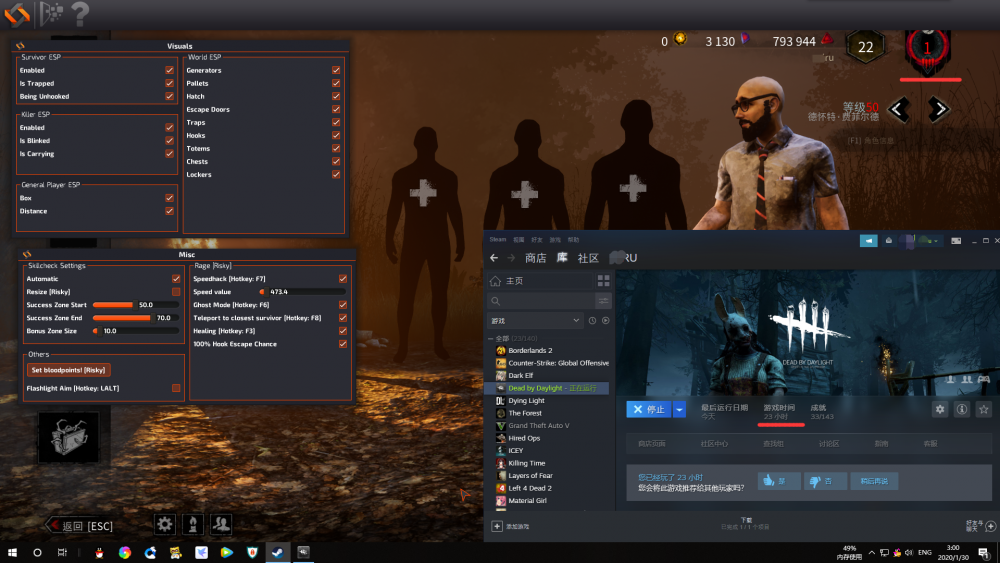Open the Steam home icon next to 主页
Viewport: 1000px width, 563px height.
pos(496,281)
